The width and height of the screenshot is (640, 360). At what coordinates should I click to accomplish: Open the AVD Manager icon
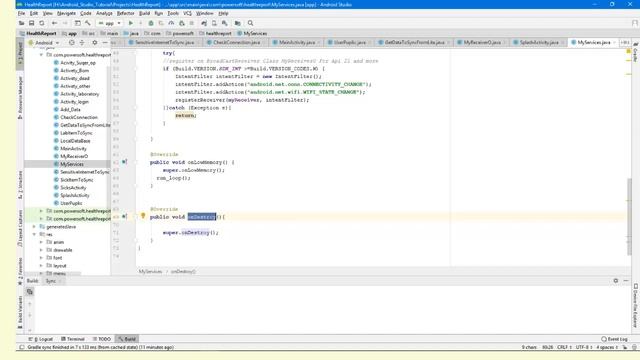[214, 23]
